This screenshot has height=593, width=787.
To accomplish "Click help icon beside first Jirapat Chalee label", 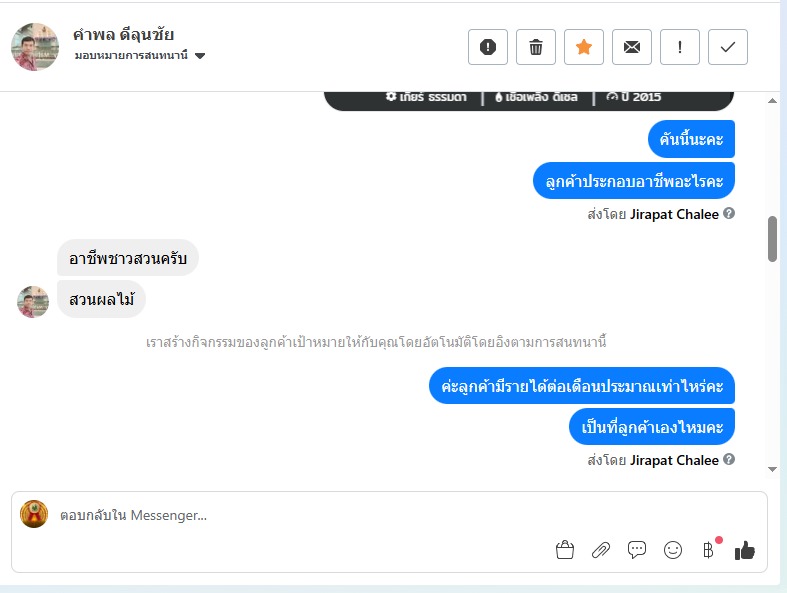I will click(x=729, y=213).
